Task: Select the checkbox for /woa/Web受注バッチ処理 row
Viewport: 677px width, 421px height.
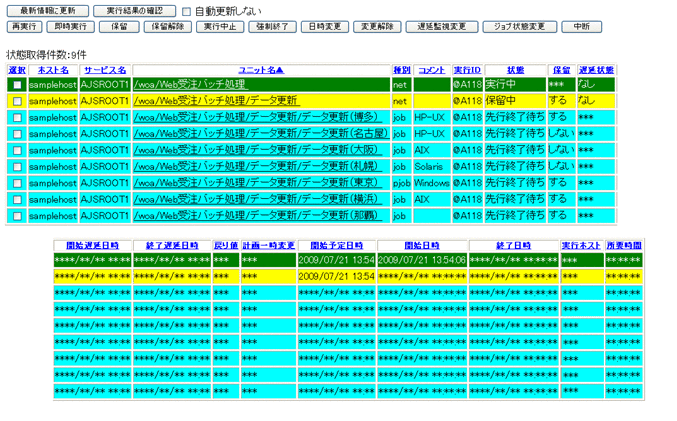Action: point(17,86)
